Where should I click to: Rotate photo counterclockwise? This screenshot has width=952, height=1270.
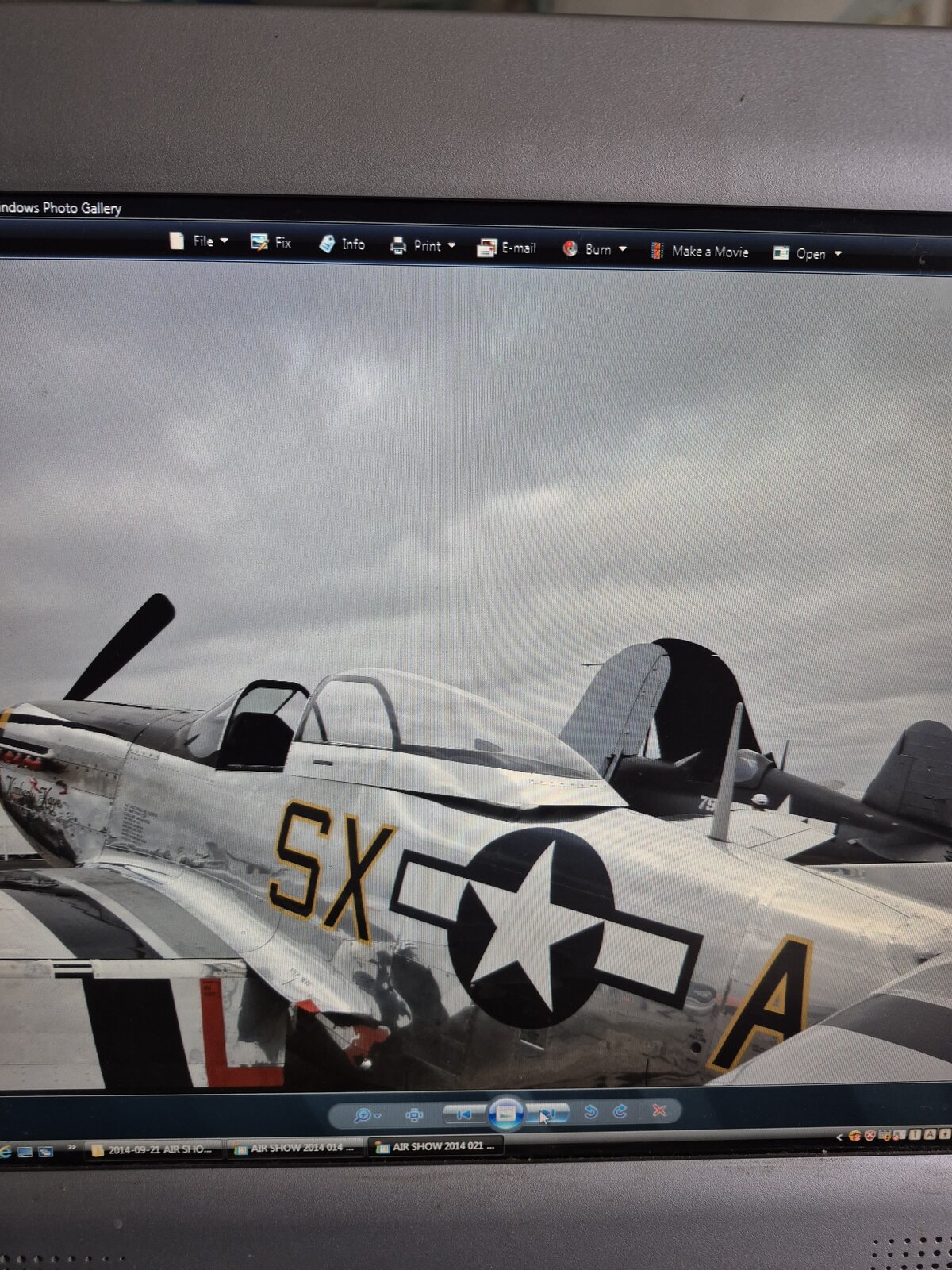[590, 1112]
